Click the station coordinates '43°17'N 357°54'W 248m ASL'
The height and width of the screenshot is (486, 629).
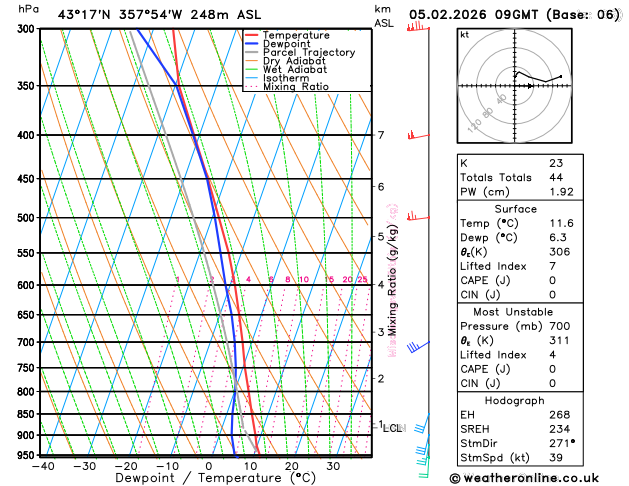pos(159,15)
